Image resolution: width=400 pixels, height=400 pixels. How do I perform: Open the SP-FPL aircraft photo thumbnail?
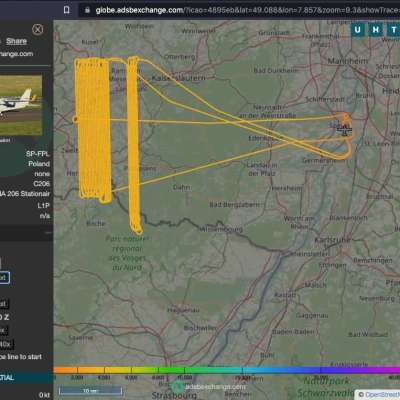[21, 105]
